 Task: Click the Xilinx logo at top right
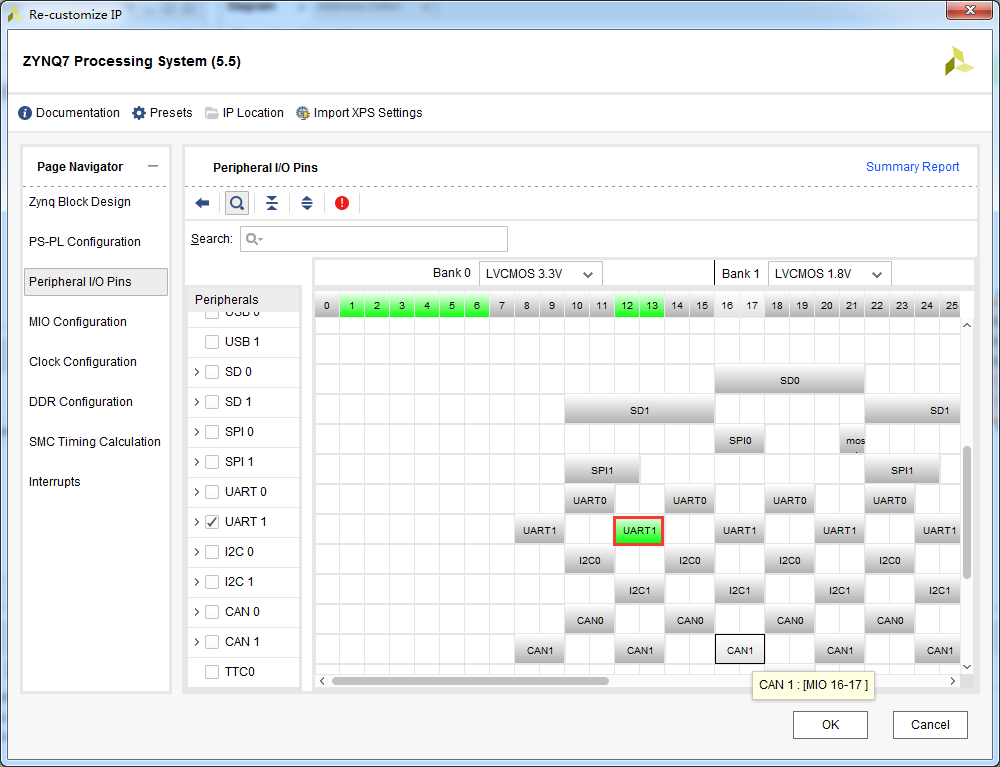959,61
